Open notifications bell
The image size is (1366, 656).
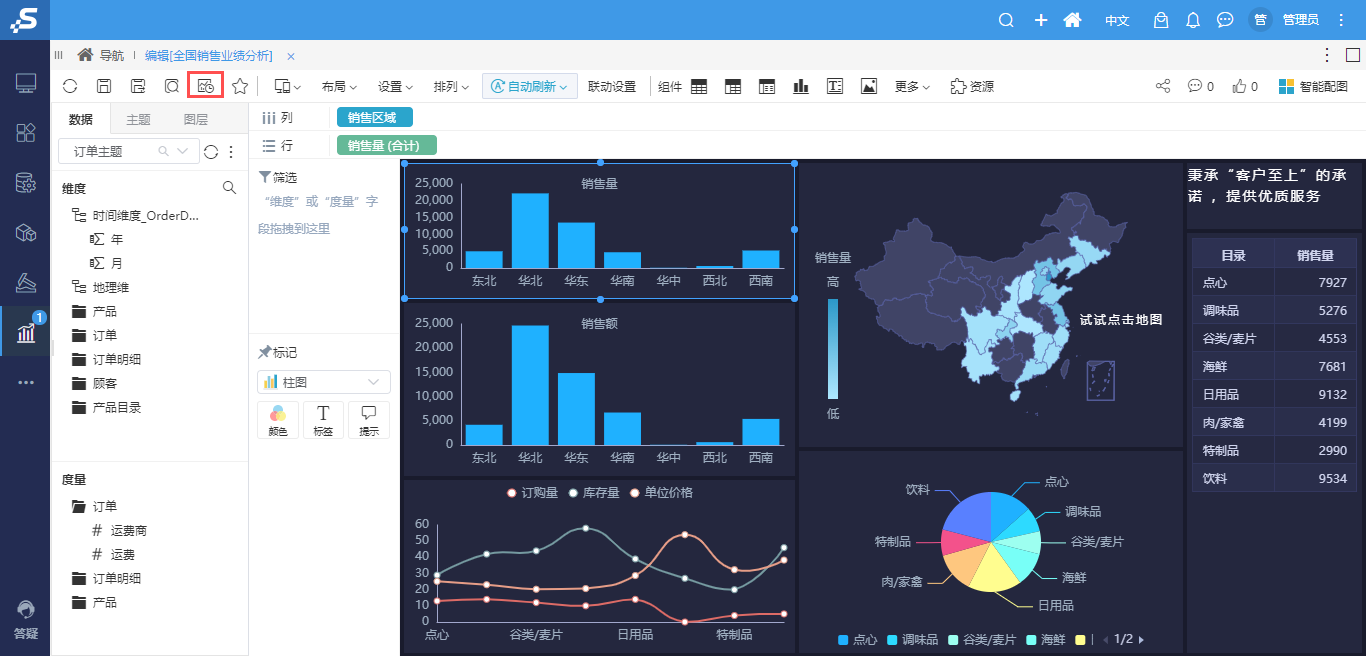pyautogui.click(x=1193, y=20)
